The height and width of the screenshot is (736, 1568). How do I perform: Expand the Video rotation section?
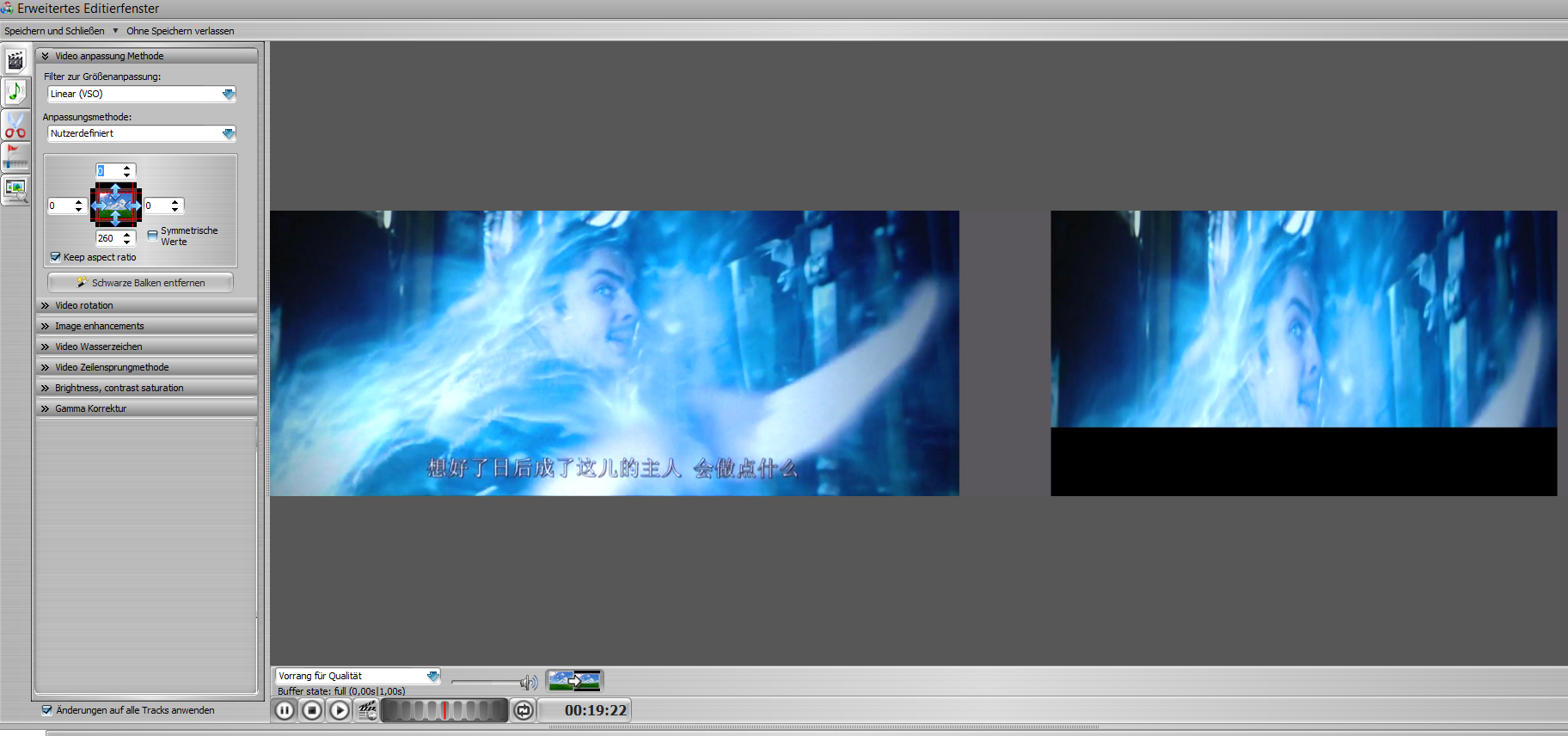tap(146, 305)
